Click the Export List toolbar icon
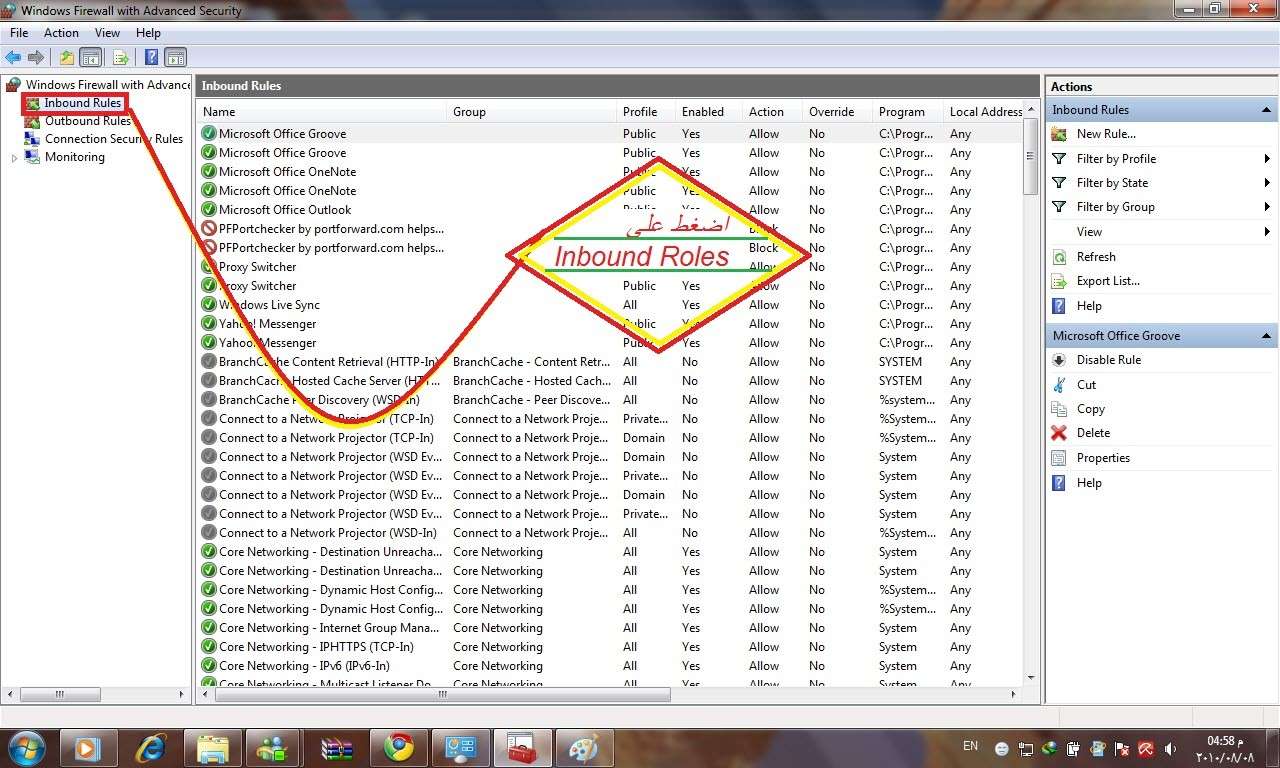This screenshot has width=1280, height=768. (x=121, y=58)
